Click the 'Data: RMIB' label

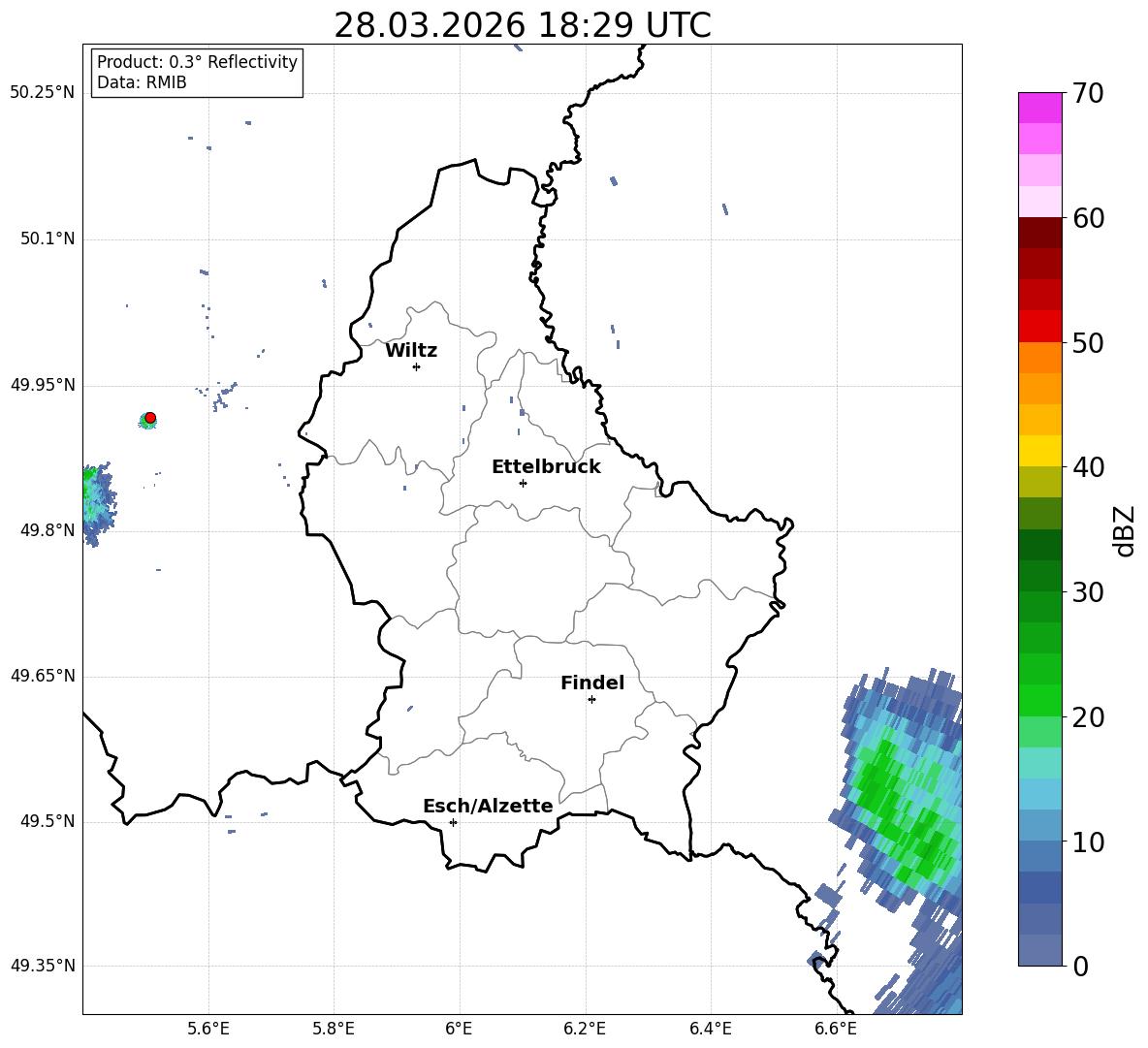tap(142, 82)
